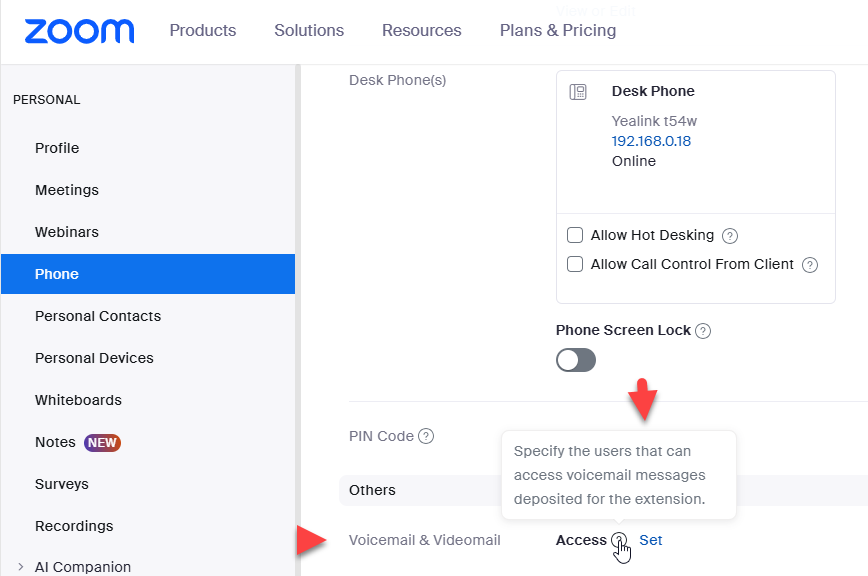The width and height of the screenshot is (868, 576).
Task: Click the voicemail Access help icon
Action: click(620, 540)
